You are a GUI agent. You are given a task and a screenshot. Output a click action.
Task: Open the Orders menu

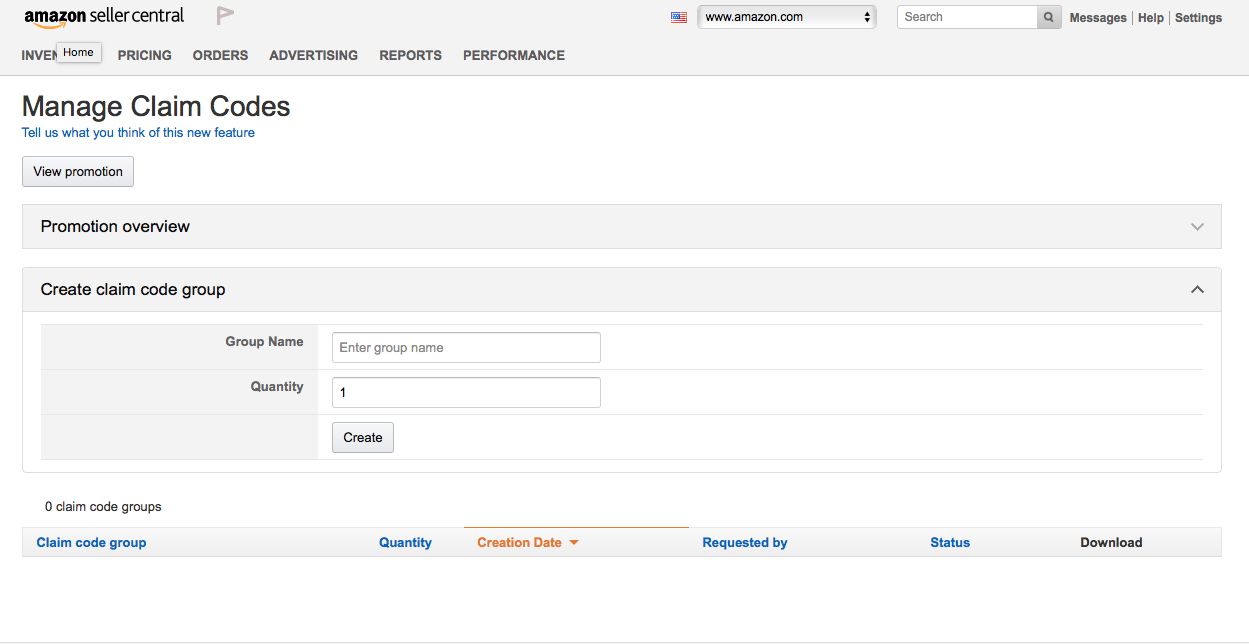click(220, 56)
